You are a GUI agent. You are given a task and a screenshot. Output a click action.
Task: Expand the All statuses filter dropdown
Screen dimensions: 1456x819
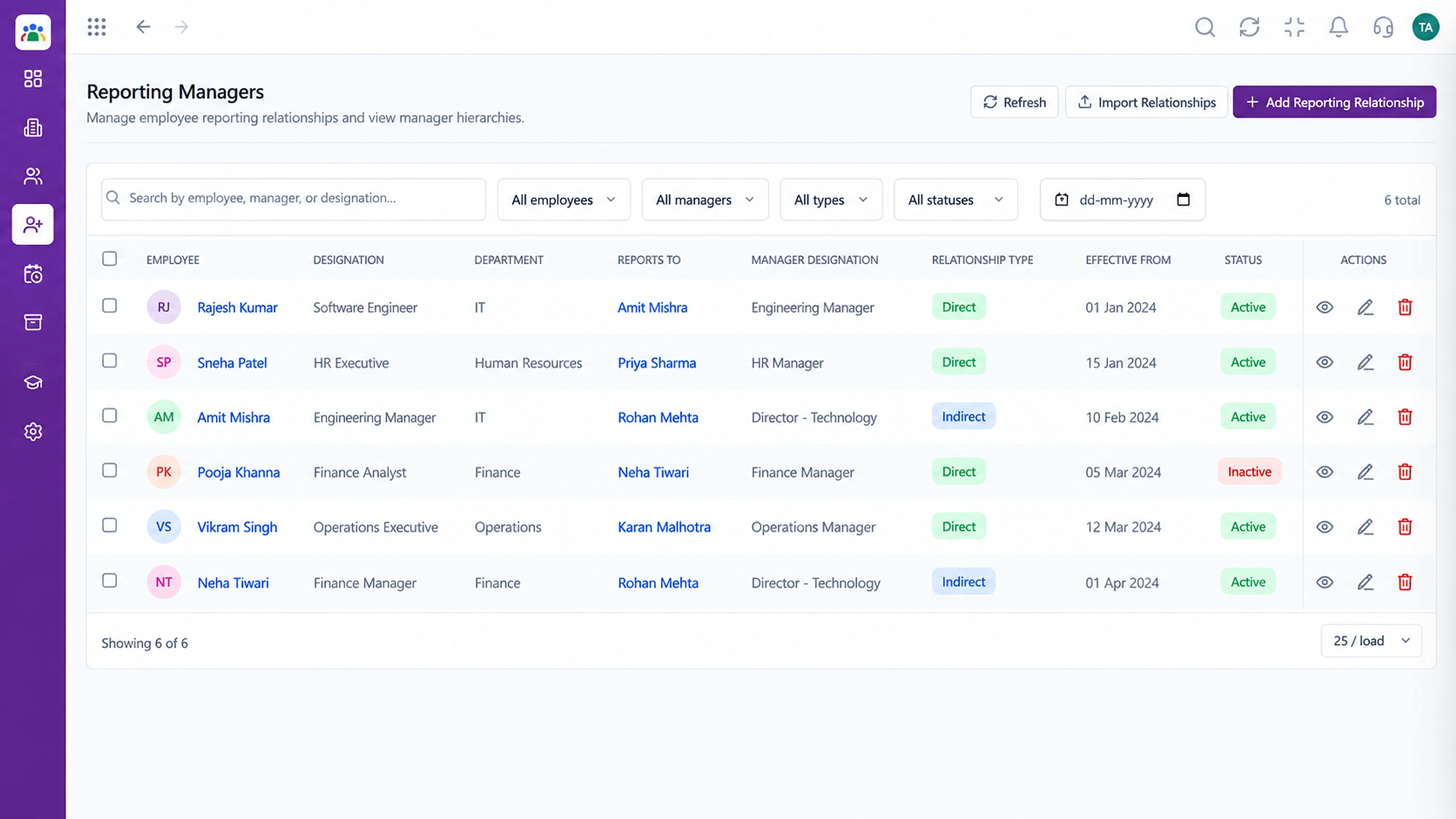(x=956, y=199)
